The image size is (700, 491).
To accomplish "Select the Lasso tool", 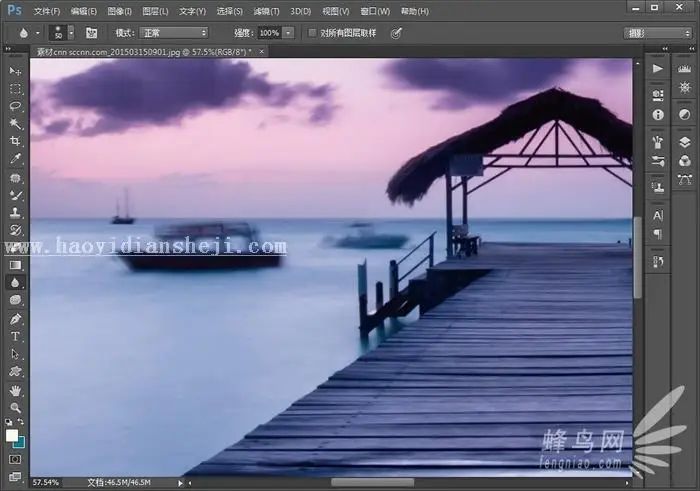I will coord(15,106).
